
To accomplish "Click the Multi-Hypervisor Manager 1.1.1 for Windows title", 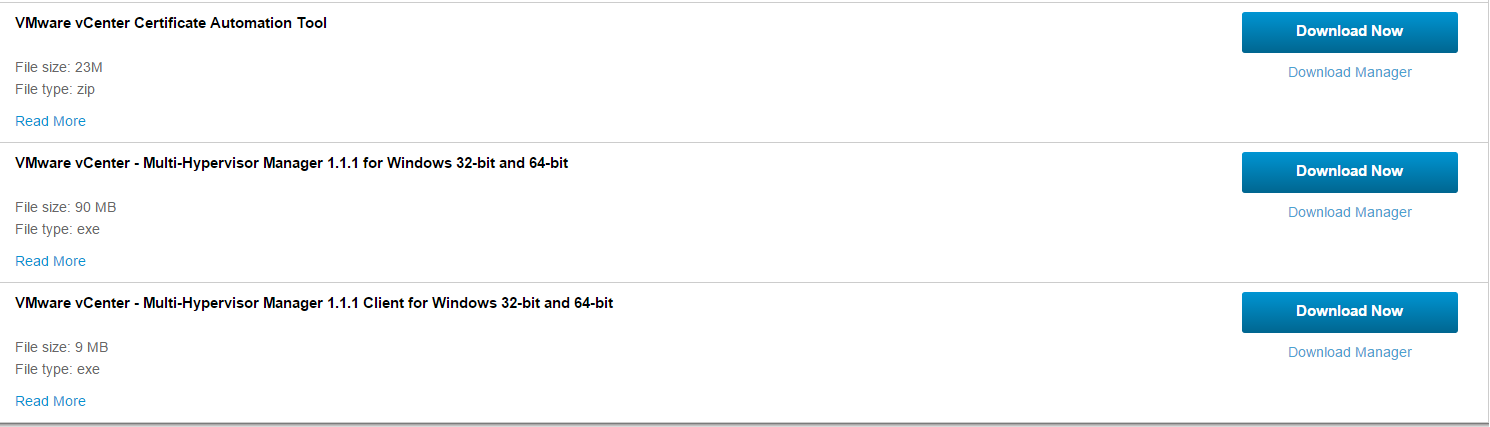I will (x=291, y=163).
